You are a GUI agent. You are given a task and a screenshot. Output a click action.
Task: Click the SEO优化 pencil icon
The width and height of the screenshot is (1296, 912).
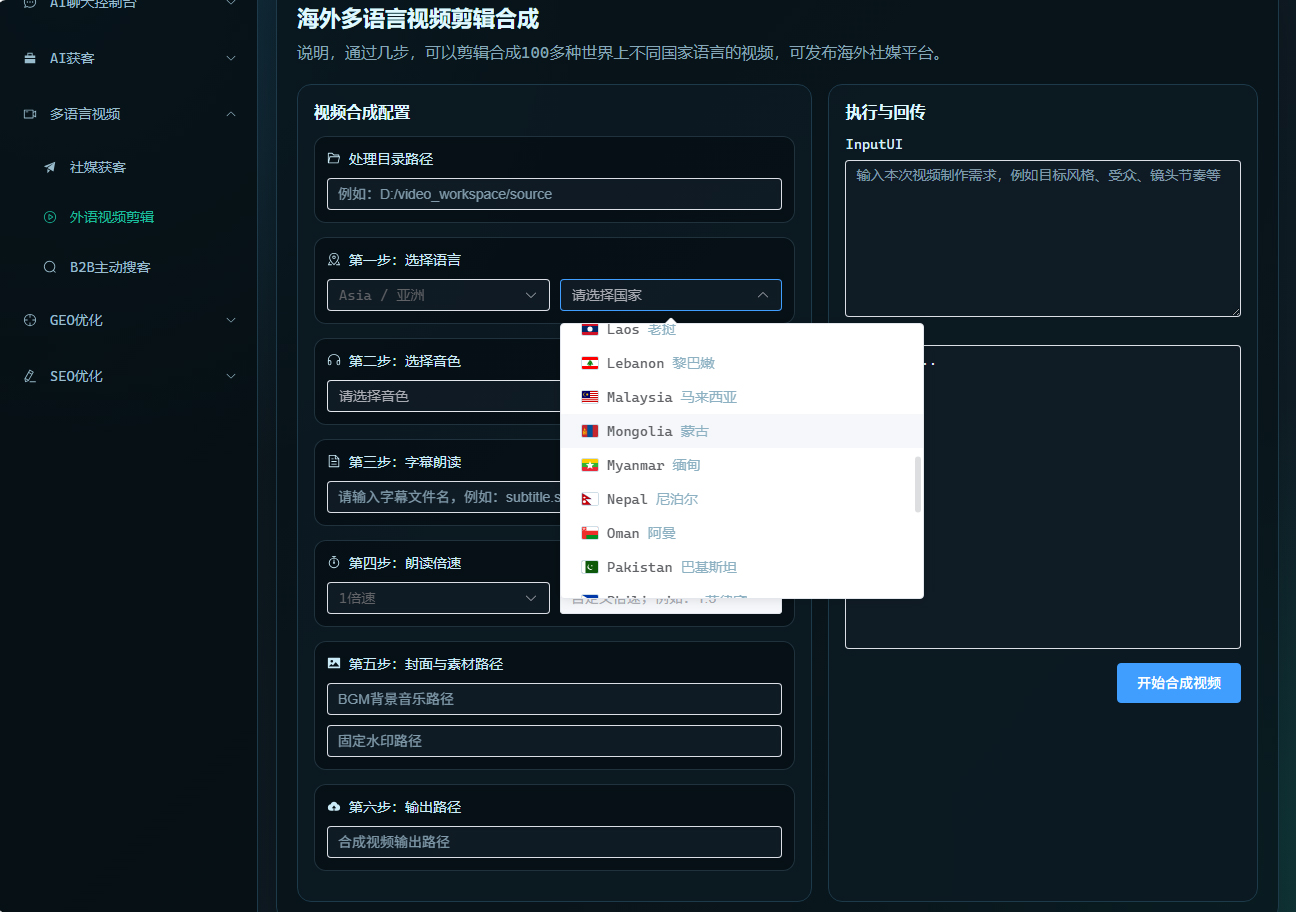(30, 376)
